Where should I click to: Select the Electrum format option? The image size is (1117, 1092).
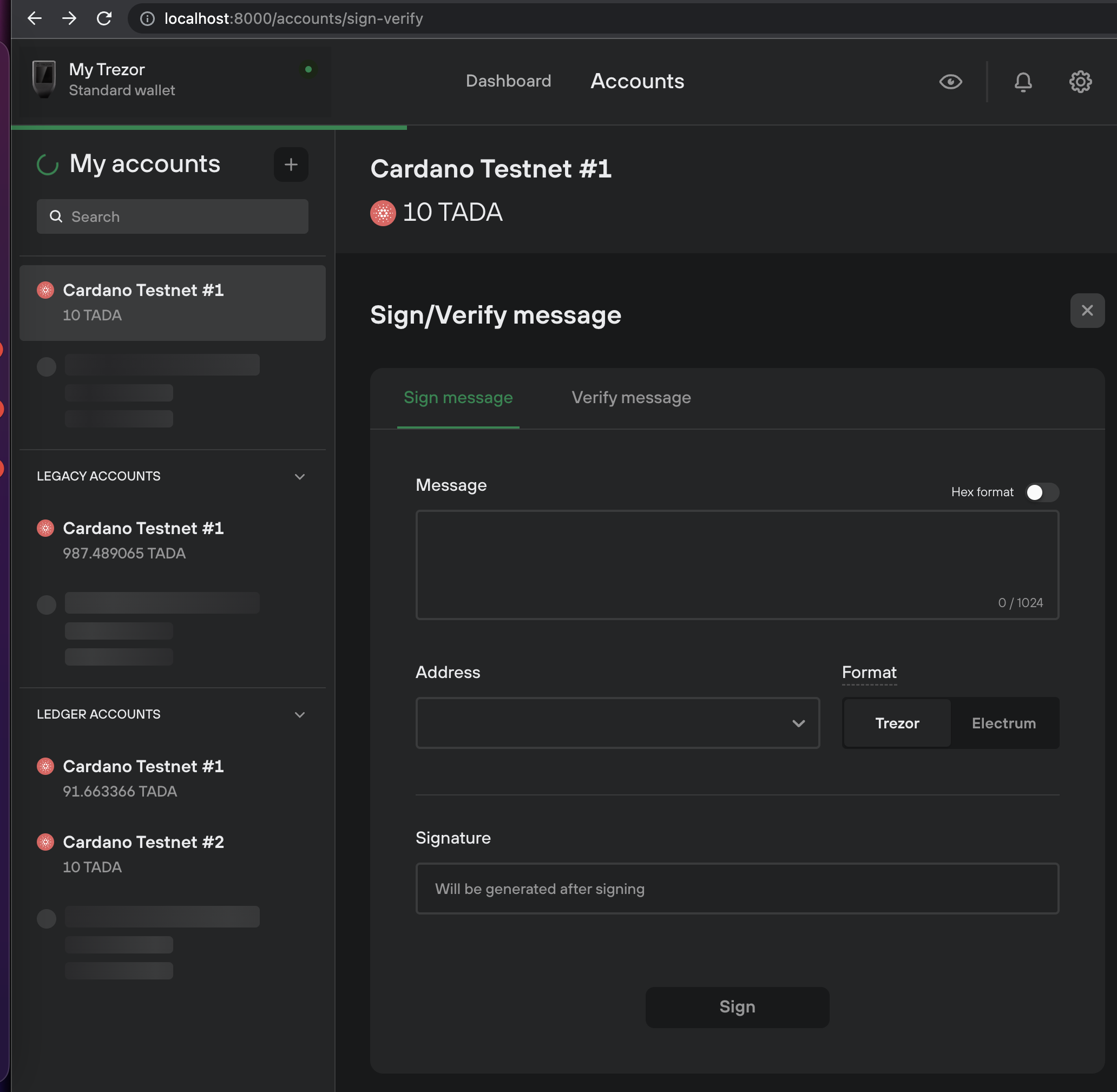point(1003,723)
